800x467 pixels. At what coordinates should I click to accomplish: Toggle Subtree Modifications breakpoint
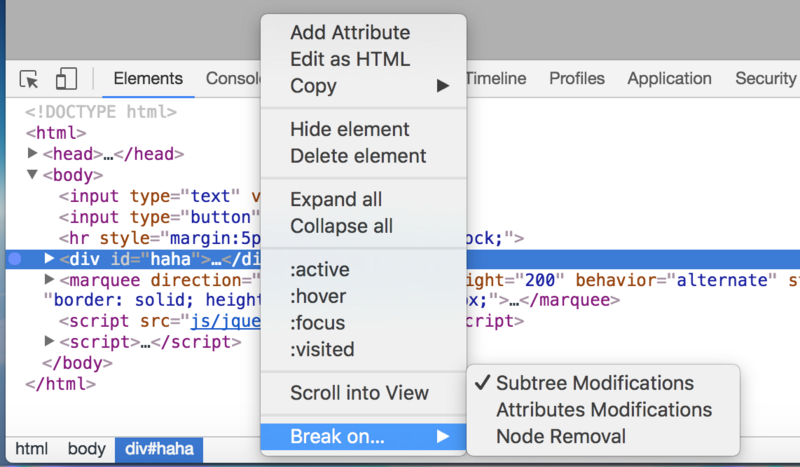[x=594, y=383]
